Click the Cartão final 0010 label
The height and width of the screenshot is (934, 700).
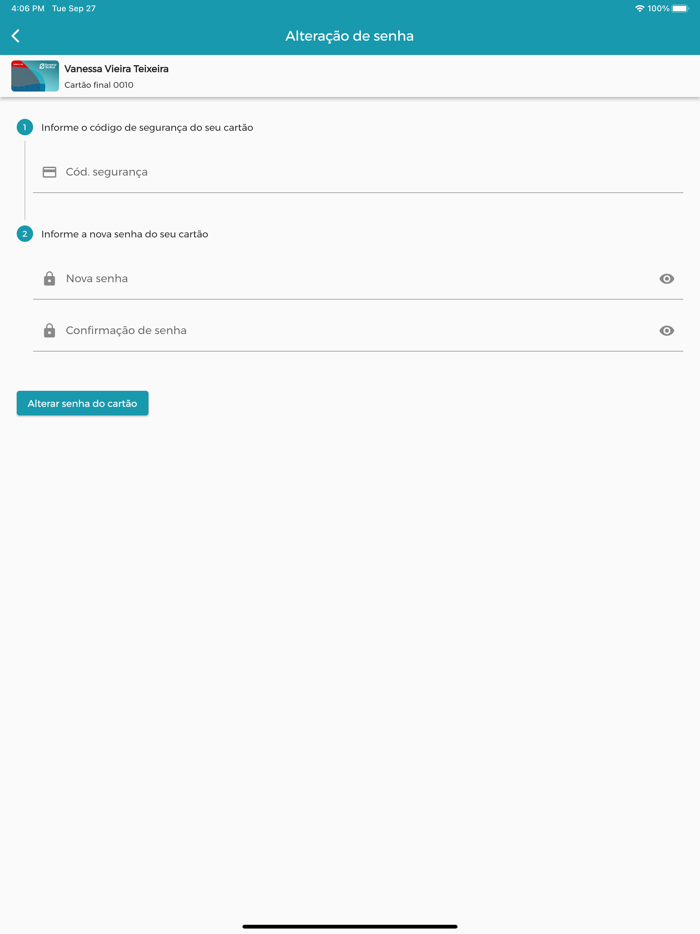99,85
